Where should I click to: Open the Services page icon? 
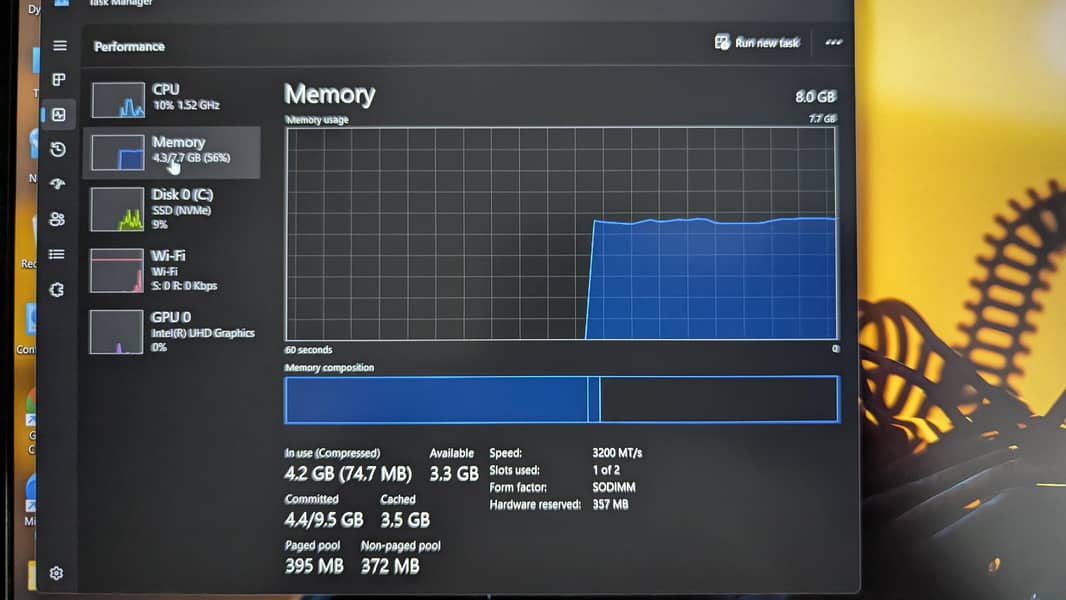point(57,289)
